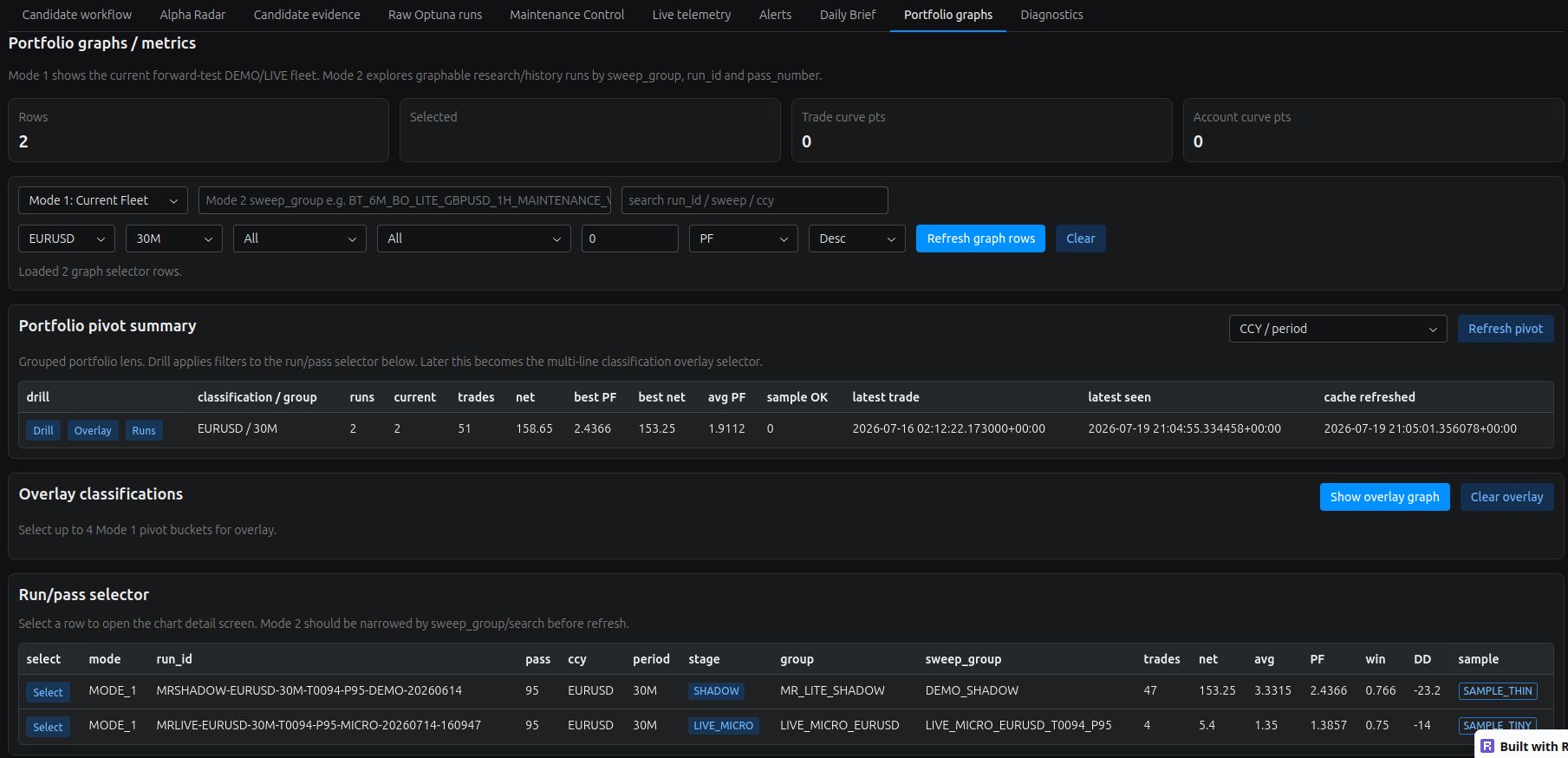Click the DEMO_SHADOW sweep_group cell

(972, 690)
